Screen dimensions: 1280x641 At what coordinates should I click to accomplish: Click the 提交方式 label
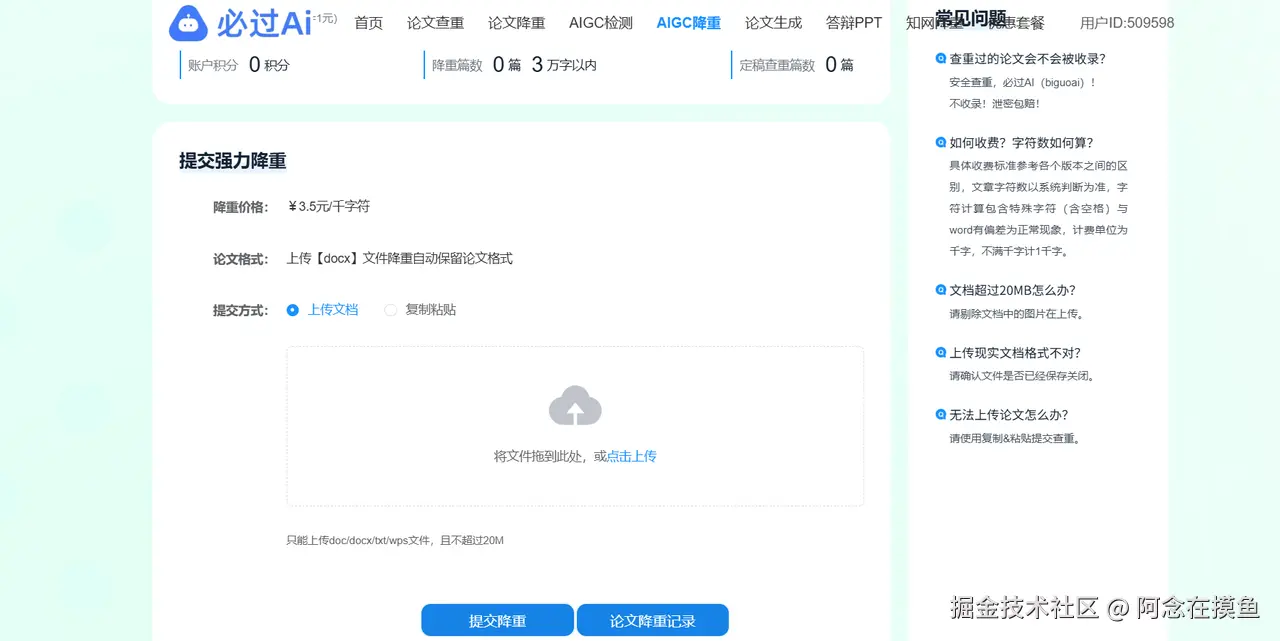point(241,310)
